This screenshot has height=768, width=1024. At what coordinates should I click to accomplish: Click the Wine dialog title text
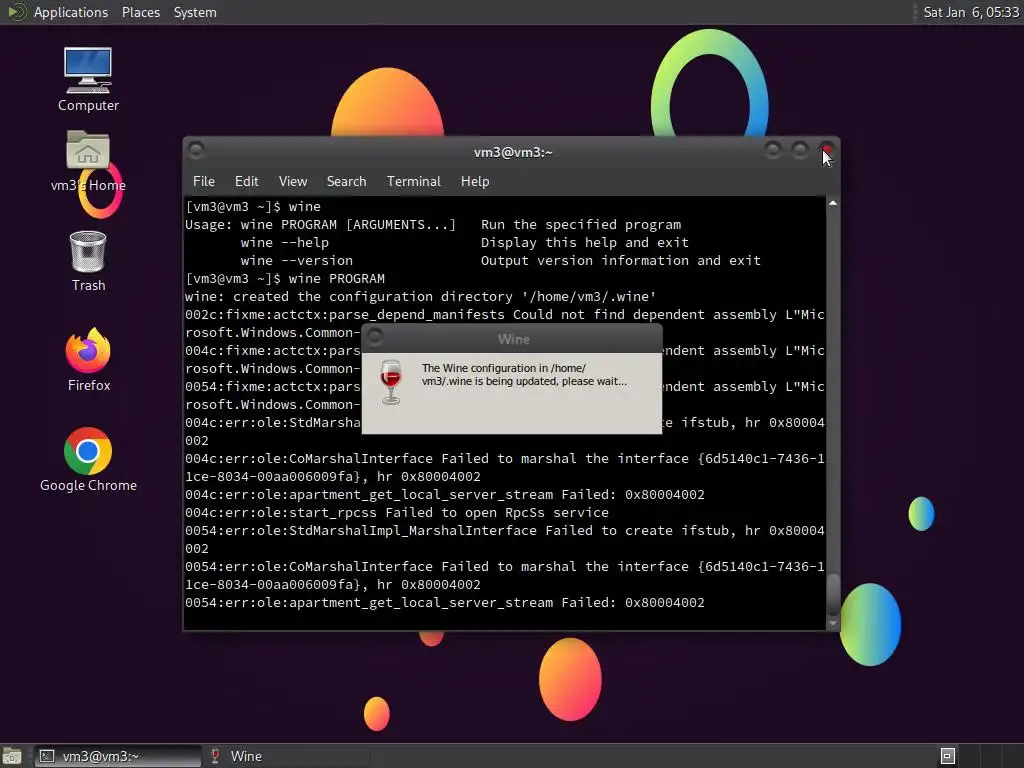click(x=513, y=339)
